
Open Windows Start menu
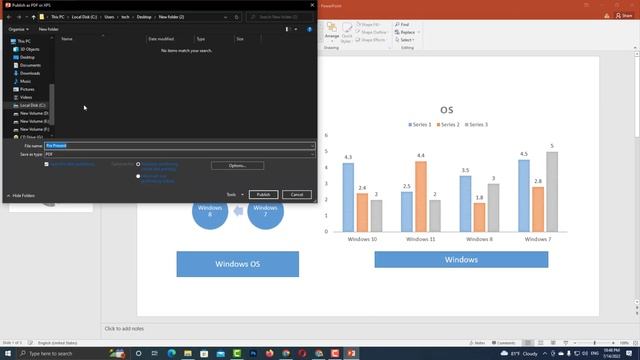tap(8, 353)
